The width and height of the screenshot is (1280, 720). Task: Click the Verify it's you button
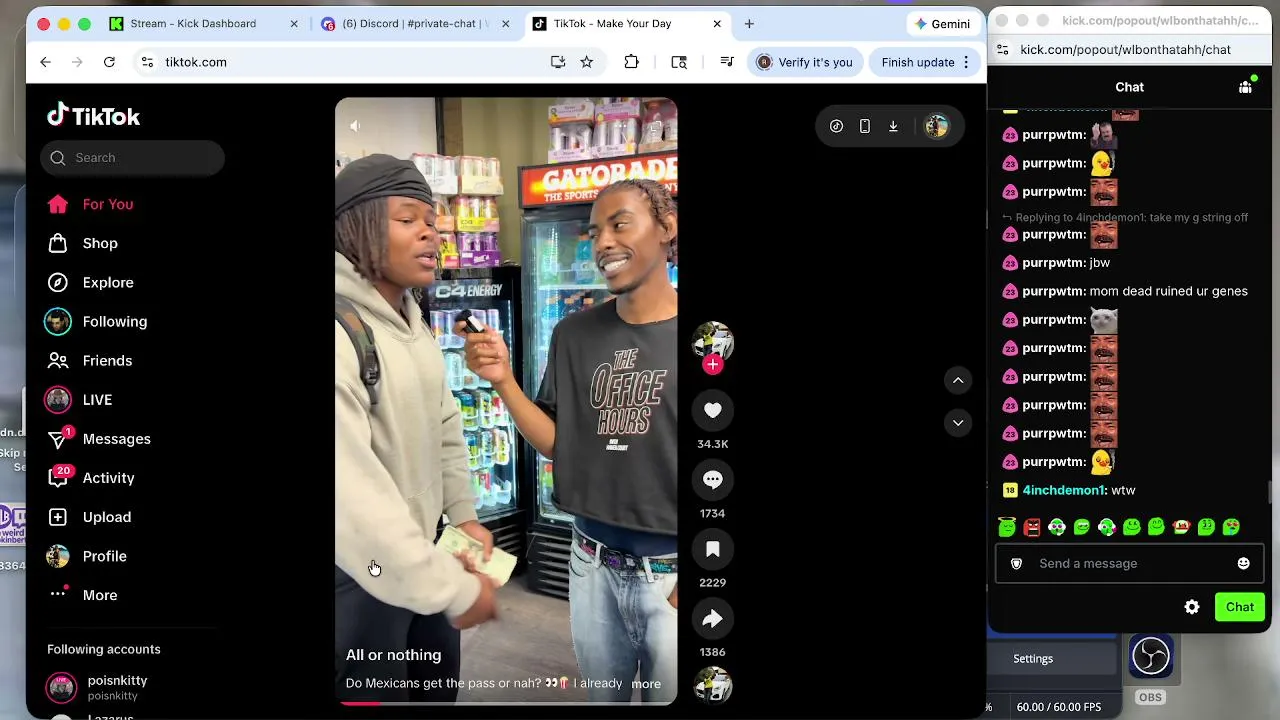click(x=805, y=62)
